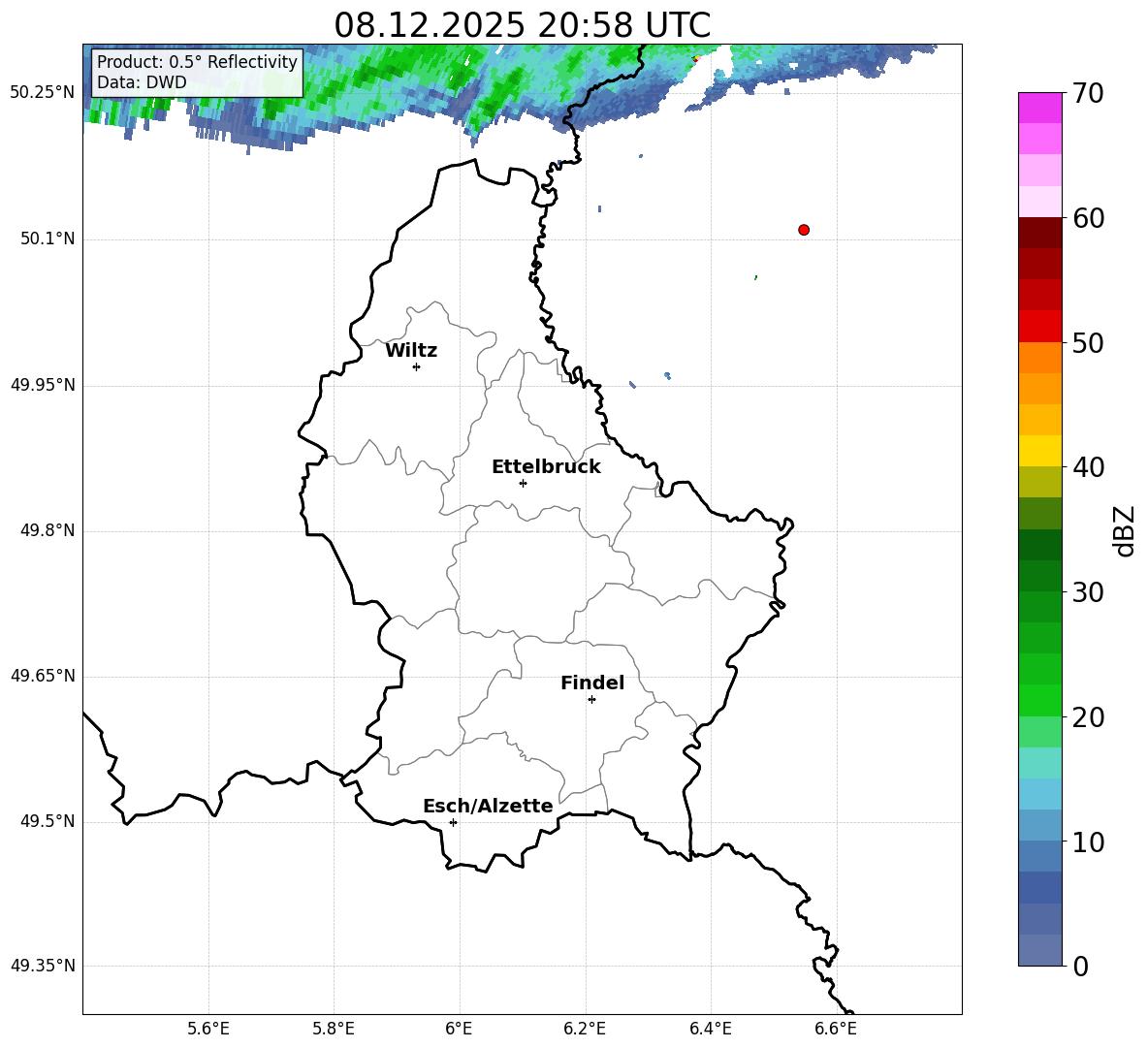
Task: Click the '49.95°N' latitude label
Action: pyautogui.click(x=43, y=386)
